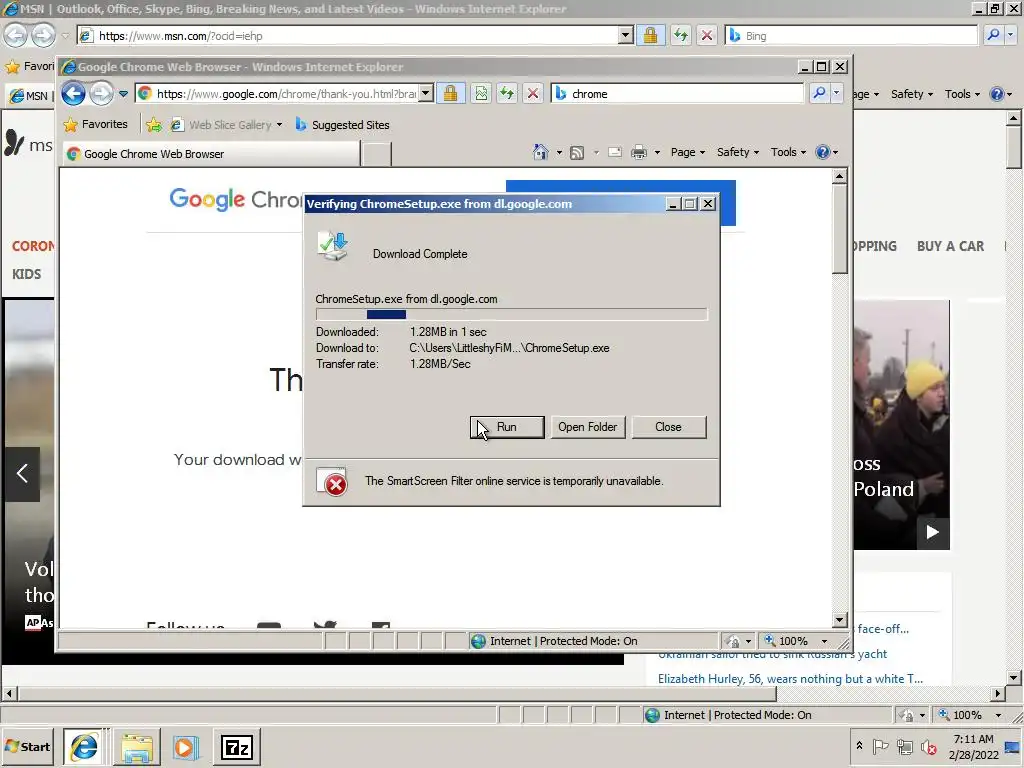The image size is (1024, 768).
Task: Select the Google Chrome Web Browser tab
Action: tap(212, 154)
